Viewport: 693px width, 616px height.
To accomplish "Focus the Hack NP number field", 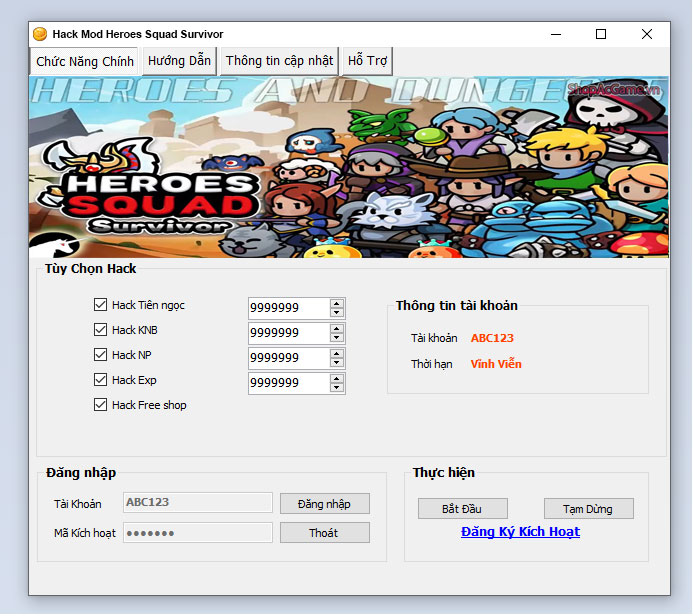I will (x=289, y=358).
